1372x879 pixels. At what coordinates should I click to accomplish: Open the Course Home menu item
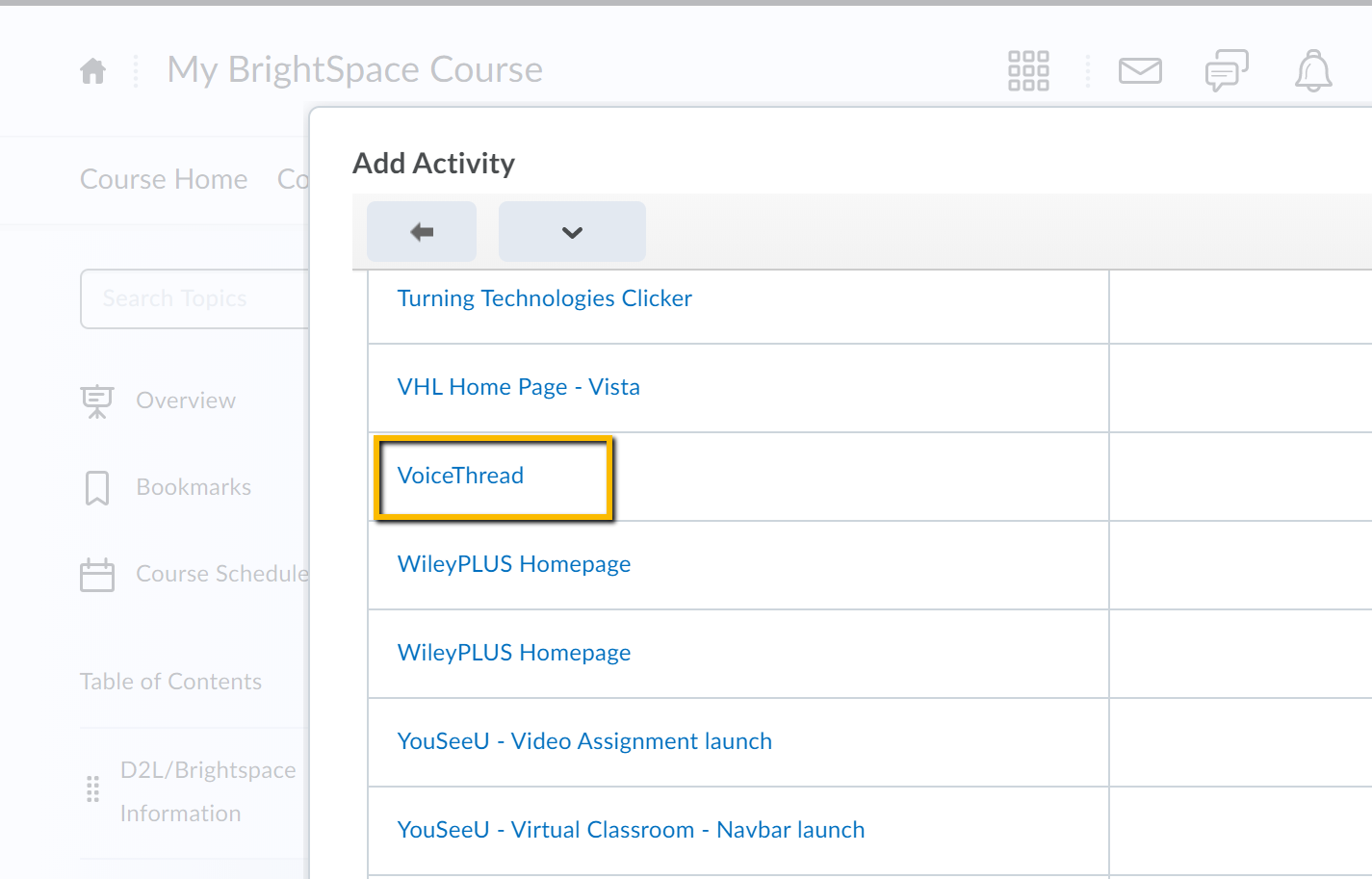[164, 179]
